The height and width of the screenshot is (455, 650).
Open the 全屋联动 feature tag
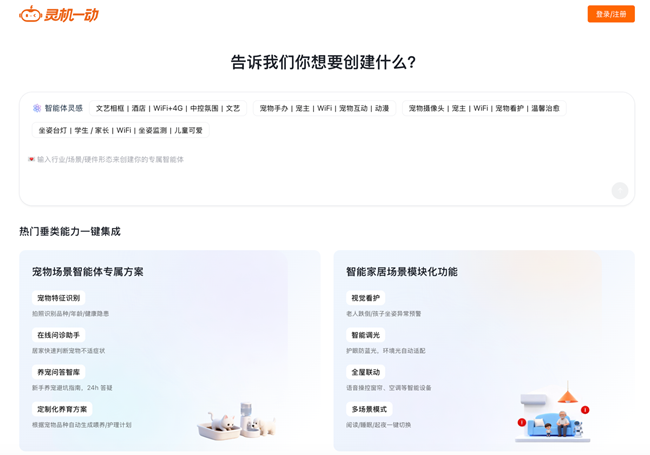coord(365,372)
